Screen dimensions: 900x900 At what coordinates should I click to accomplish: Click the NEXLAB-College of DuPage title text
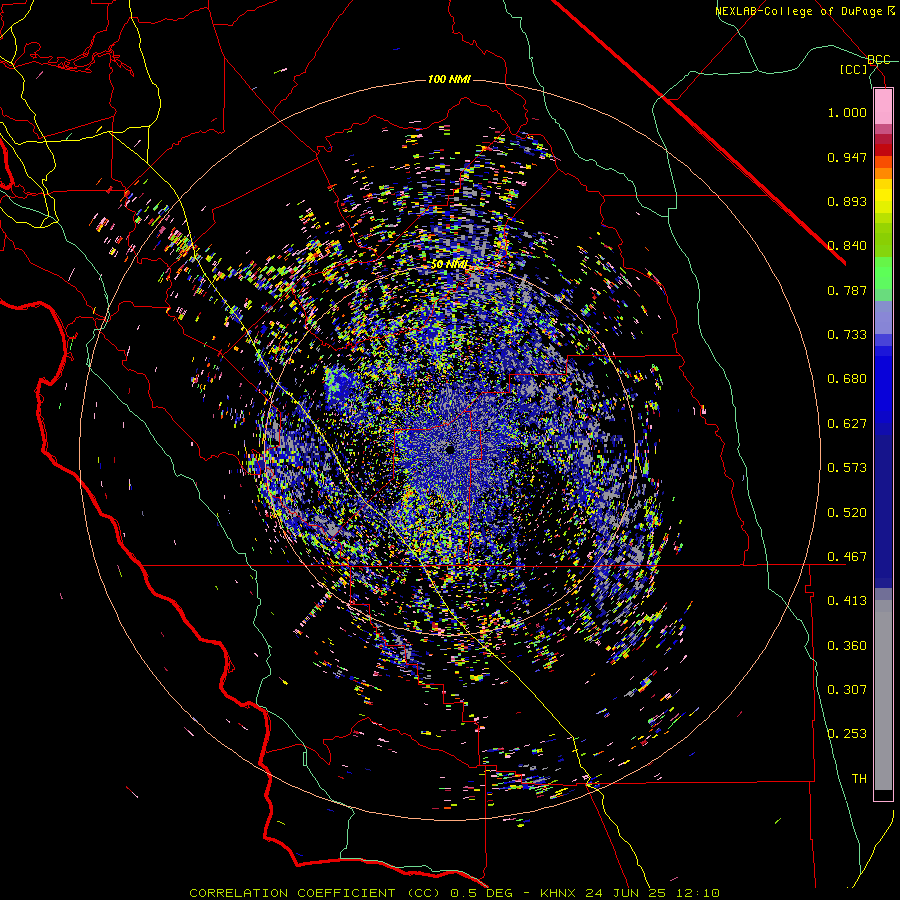click(804, 11)
